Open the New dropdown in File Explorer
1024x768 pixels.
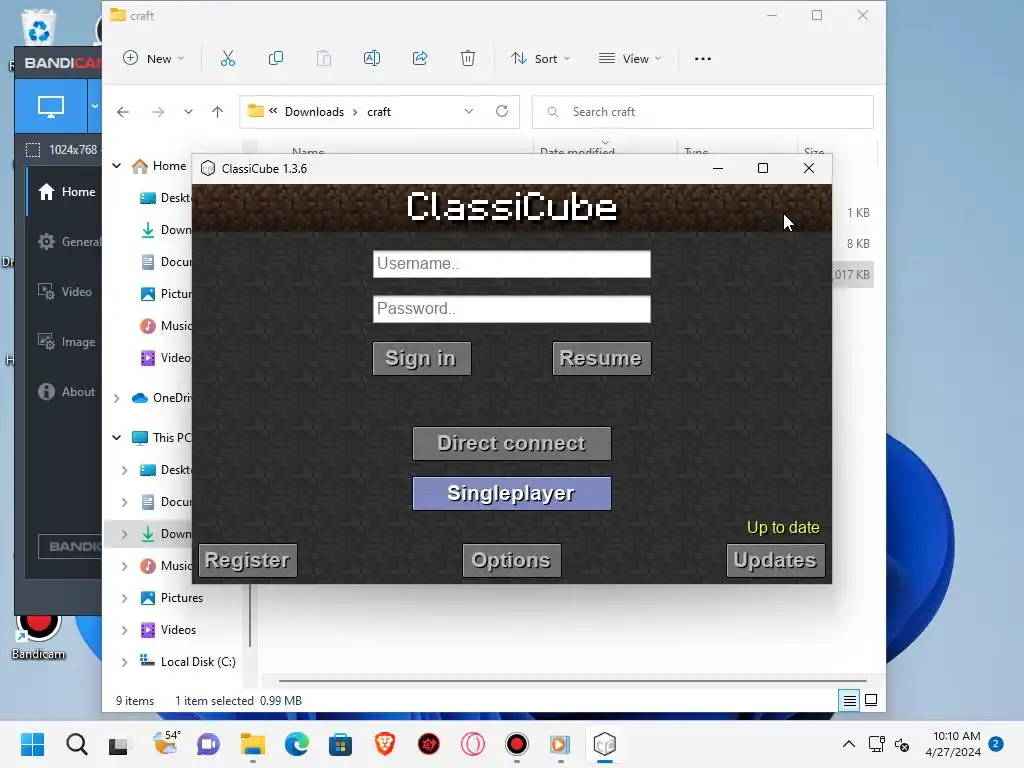pyautogui.click(x=153, y=59)
